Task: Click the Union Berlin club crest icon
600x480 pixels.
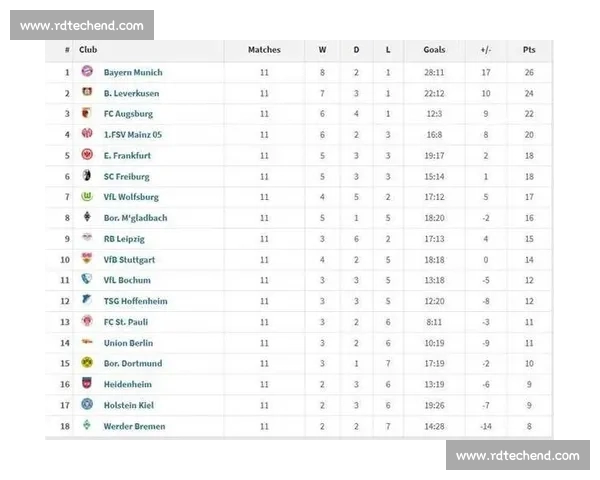Action: 87,343
